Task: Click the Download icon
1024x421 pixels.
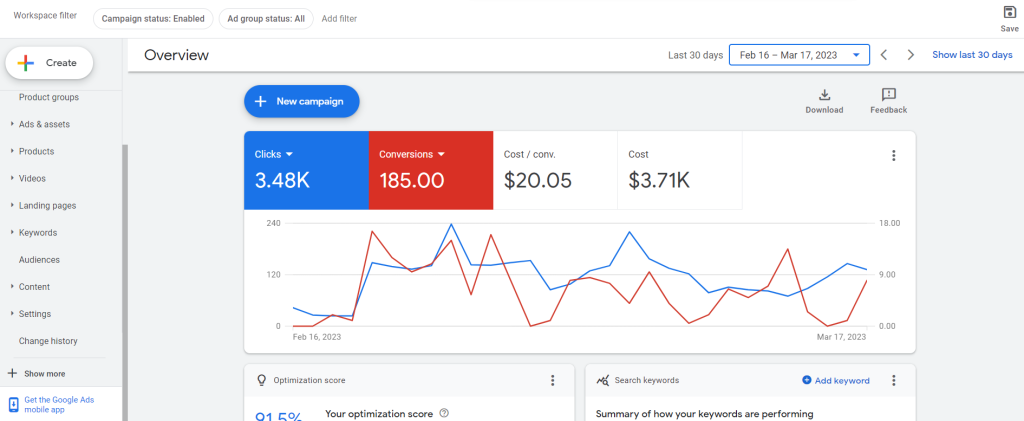Action: point(824,95)
